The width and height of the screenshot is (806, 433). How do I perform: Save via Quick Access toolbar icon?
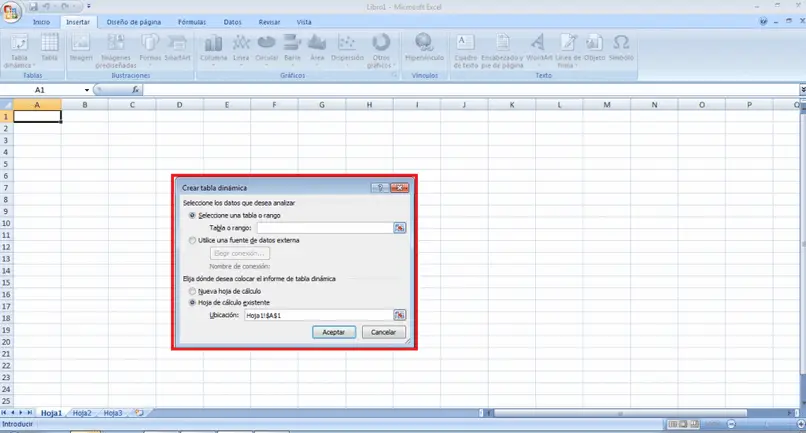click(x=33, y=7)
